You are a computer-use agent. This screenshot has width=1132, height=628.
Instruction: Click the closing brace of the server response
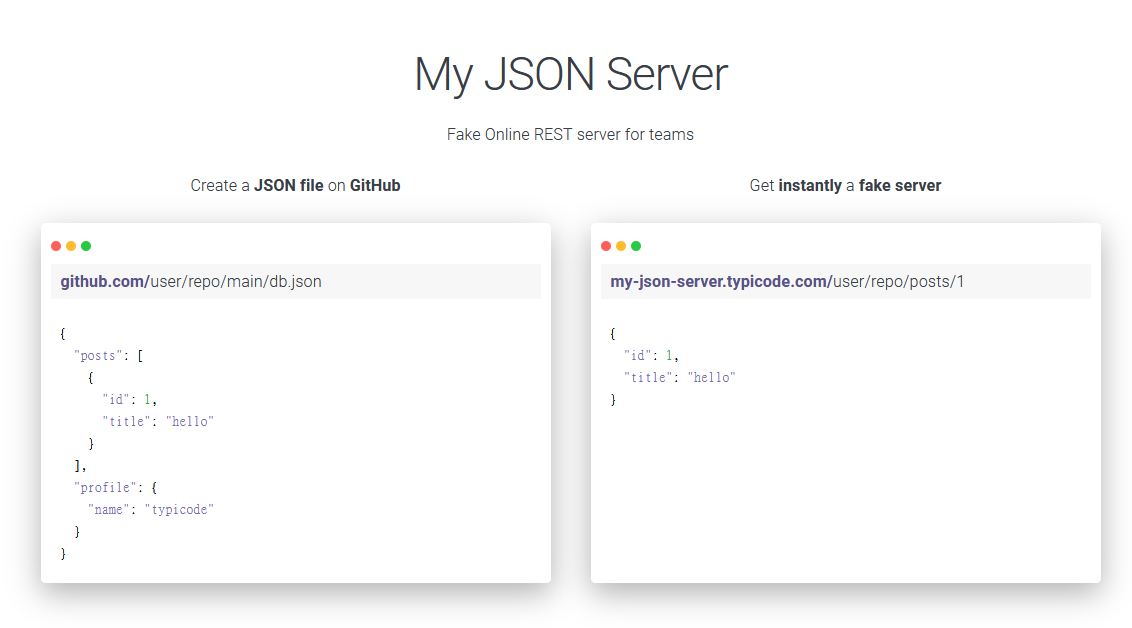coord(613,399)
